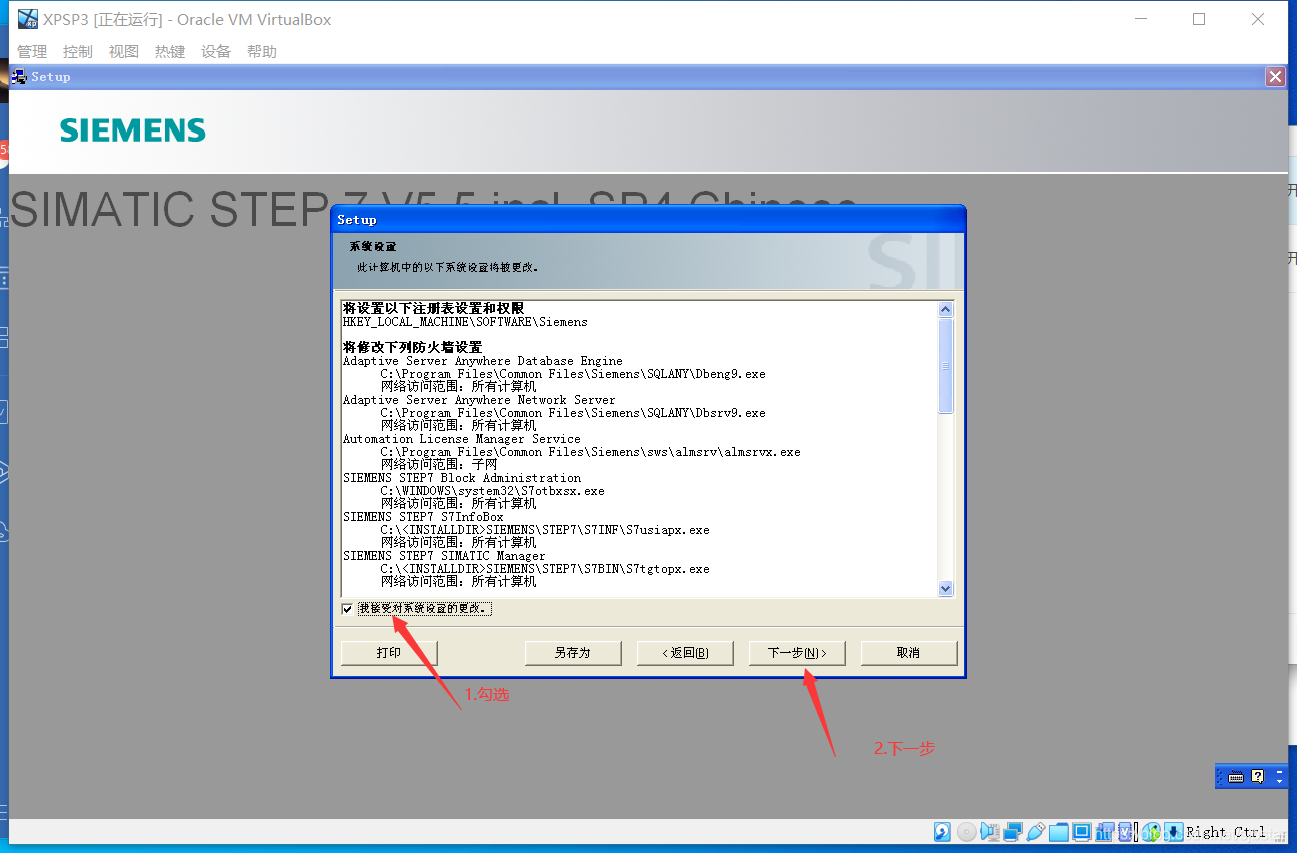This screenshot has width=1297, height=853.
Task: Click the Dbeng9.exe path line
Action: (573, 374)
